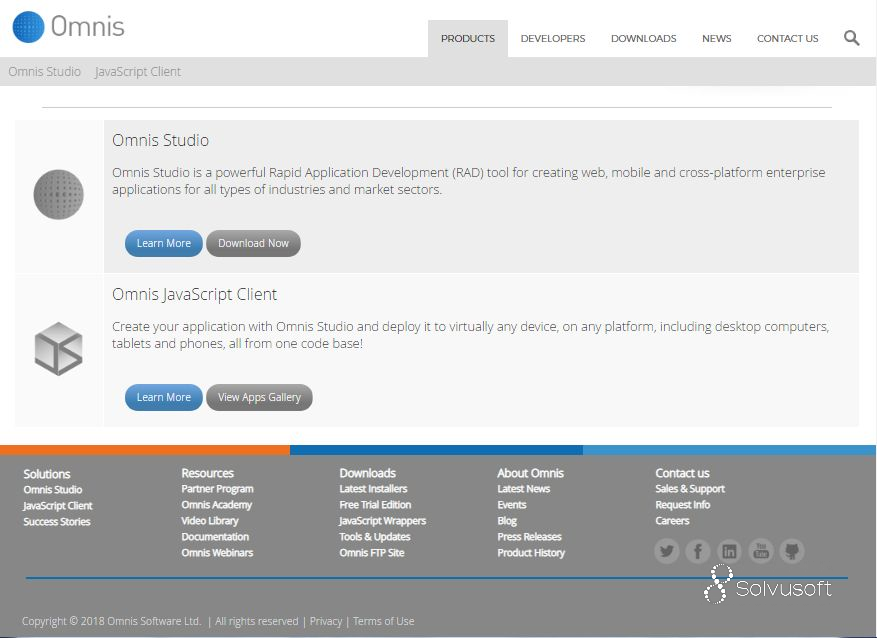
Task: Select the PRODUCTS nav tab
Action: pyautogui.click(x=468, y=39)
